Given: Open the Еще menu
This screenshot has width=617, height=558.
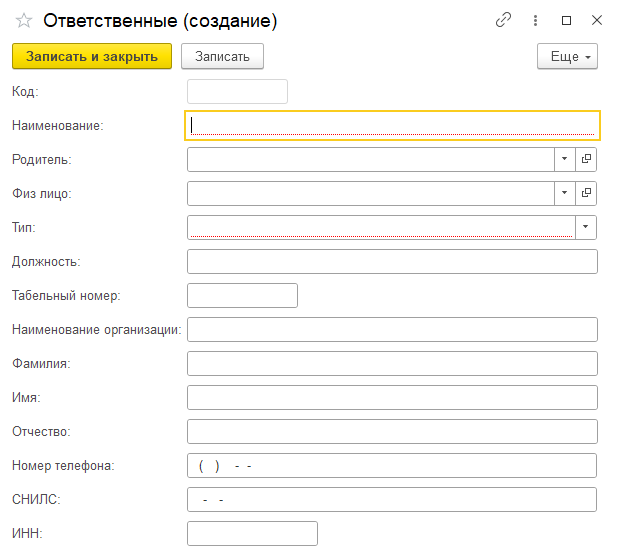Looking at the screenshot, I should coord(567,56).
